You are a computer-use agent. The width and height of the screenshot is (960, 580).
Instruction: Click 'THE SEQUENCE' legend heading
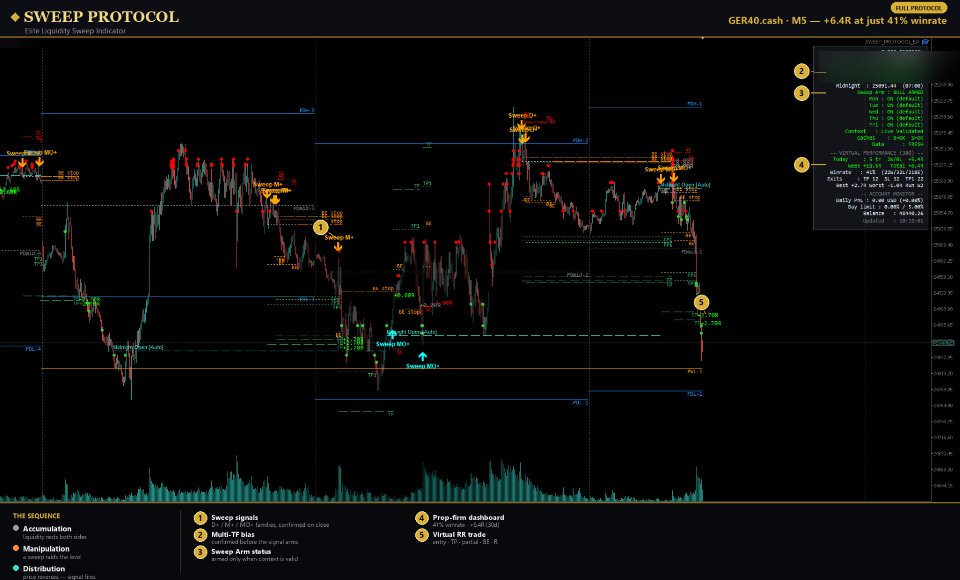click(36, 516)
